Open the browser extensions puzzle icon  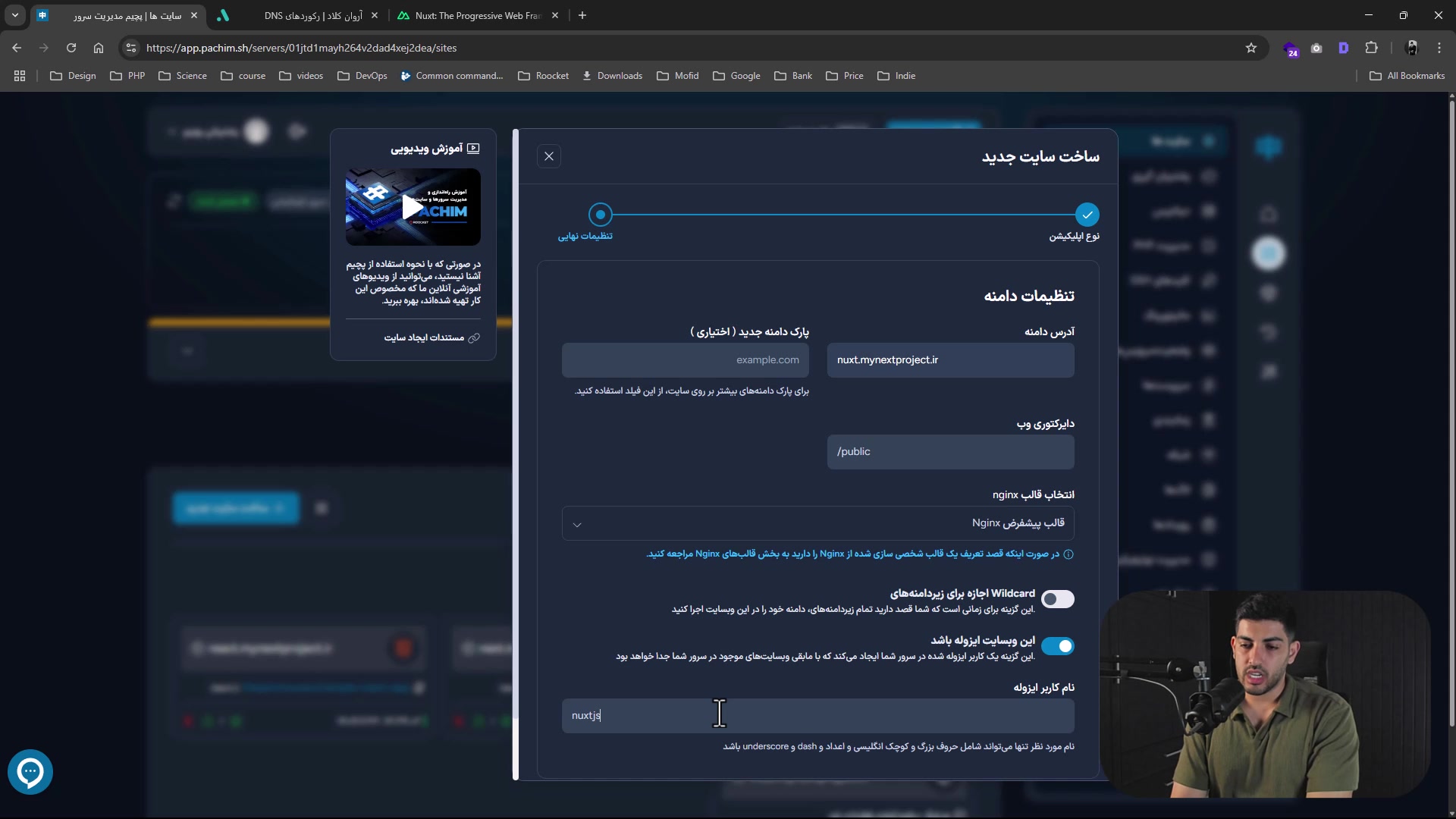pyautogui.click(x=1371, y=48)
